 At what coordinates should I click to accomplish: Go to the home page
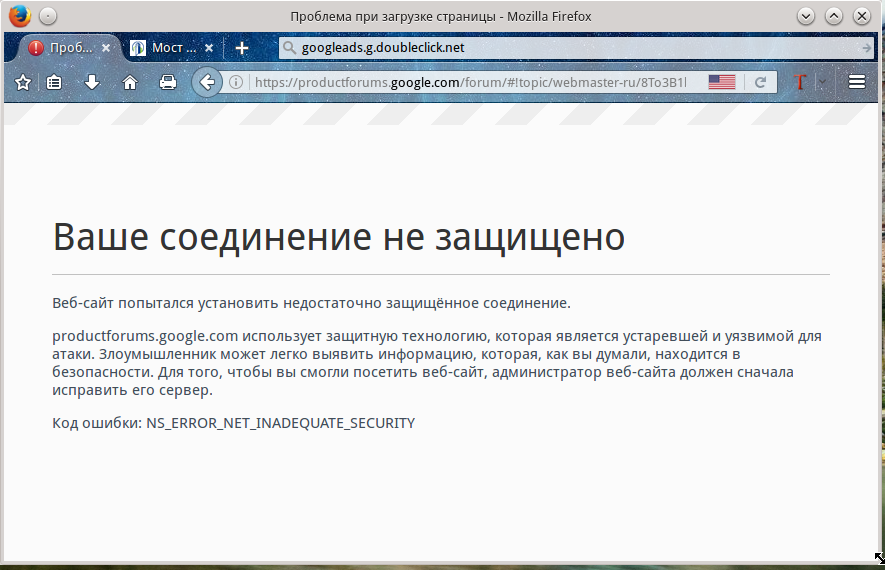coord(130,82)
